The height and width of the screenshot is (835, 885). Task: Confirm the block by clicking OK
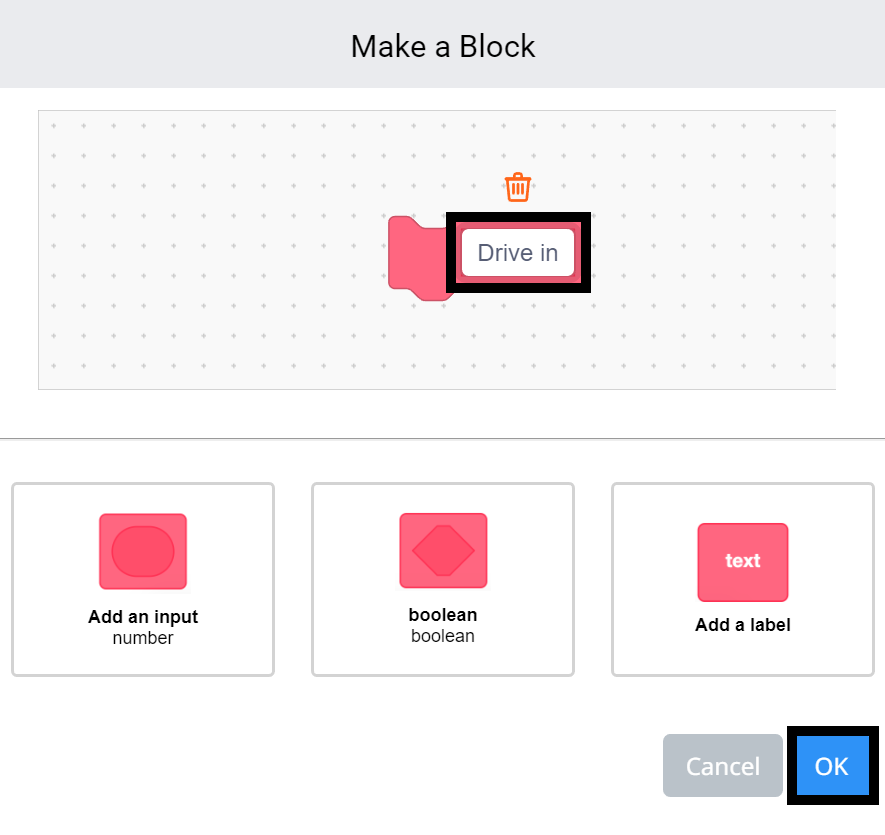point(832,766)
